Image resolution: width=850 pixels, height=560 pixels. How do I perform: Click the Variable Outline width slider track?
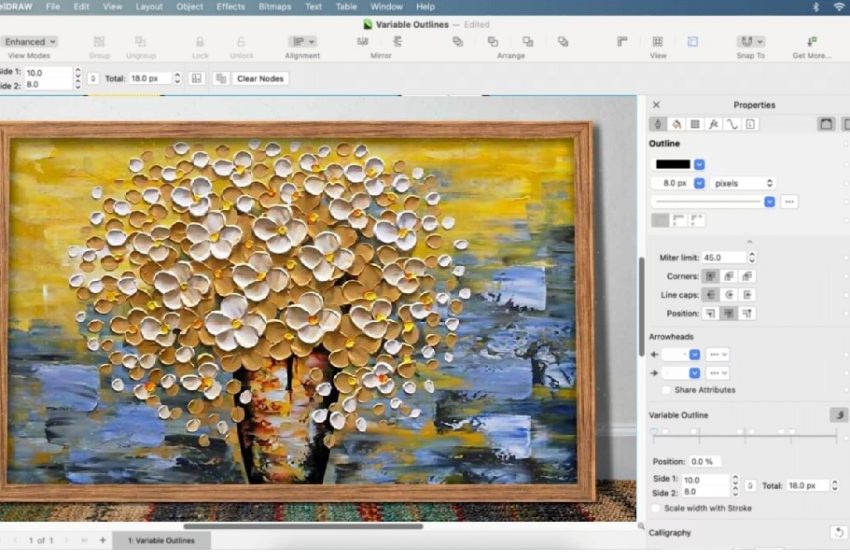[x=746, y=435]
